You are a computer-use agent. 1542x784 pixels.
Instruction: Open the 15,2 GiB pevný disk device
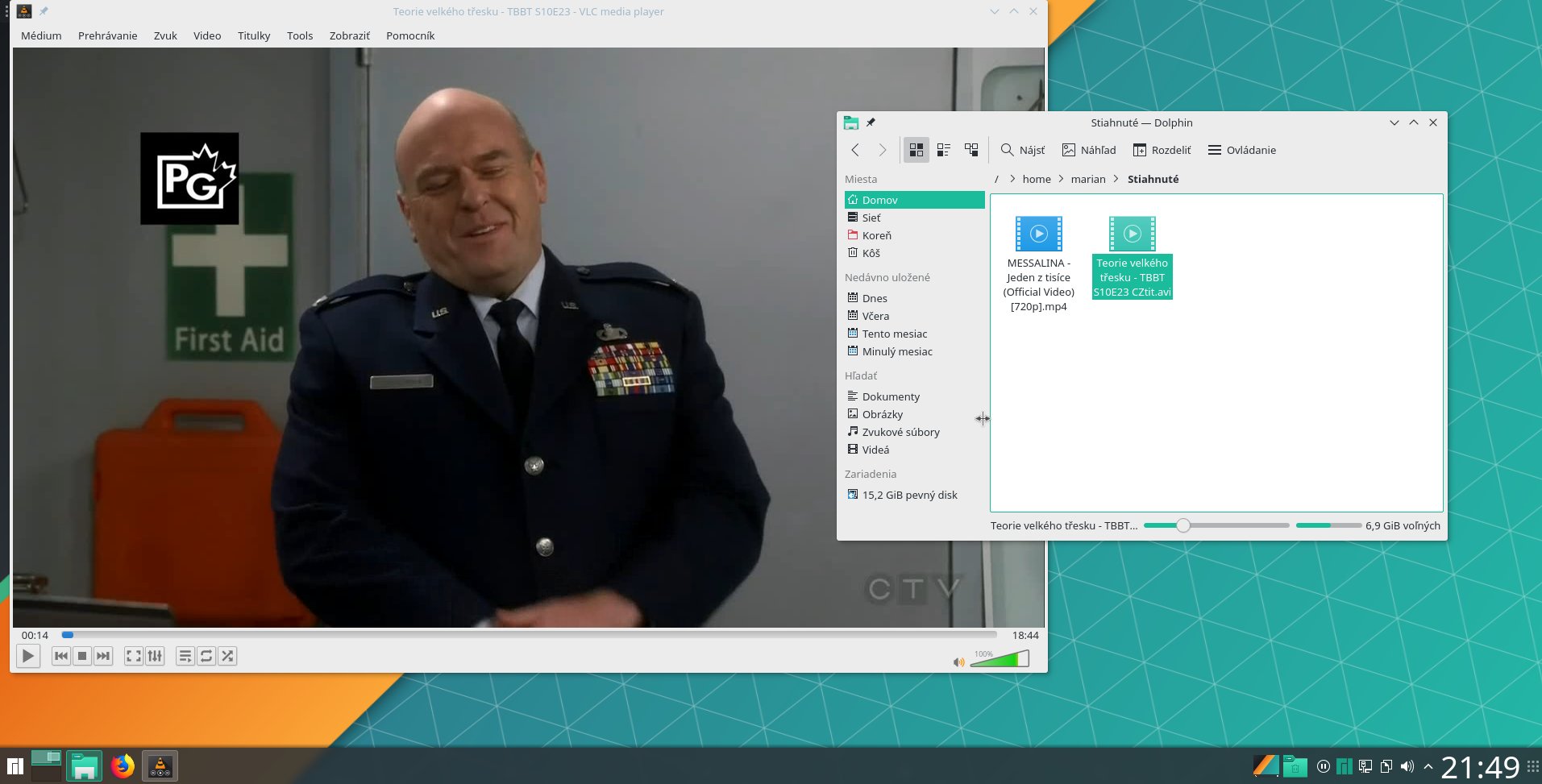(915, 495)
